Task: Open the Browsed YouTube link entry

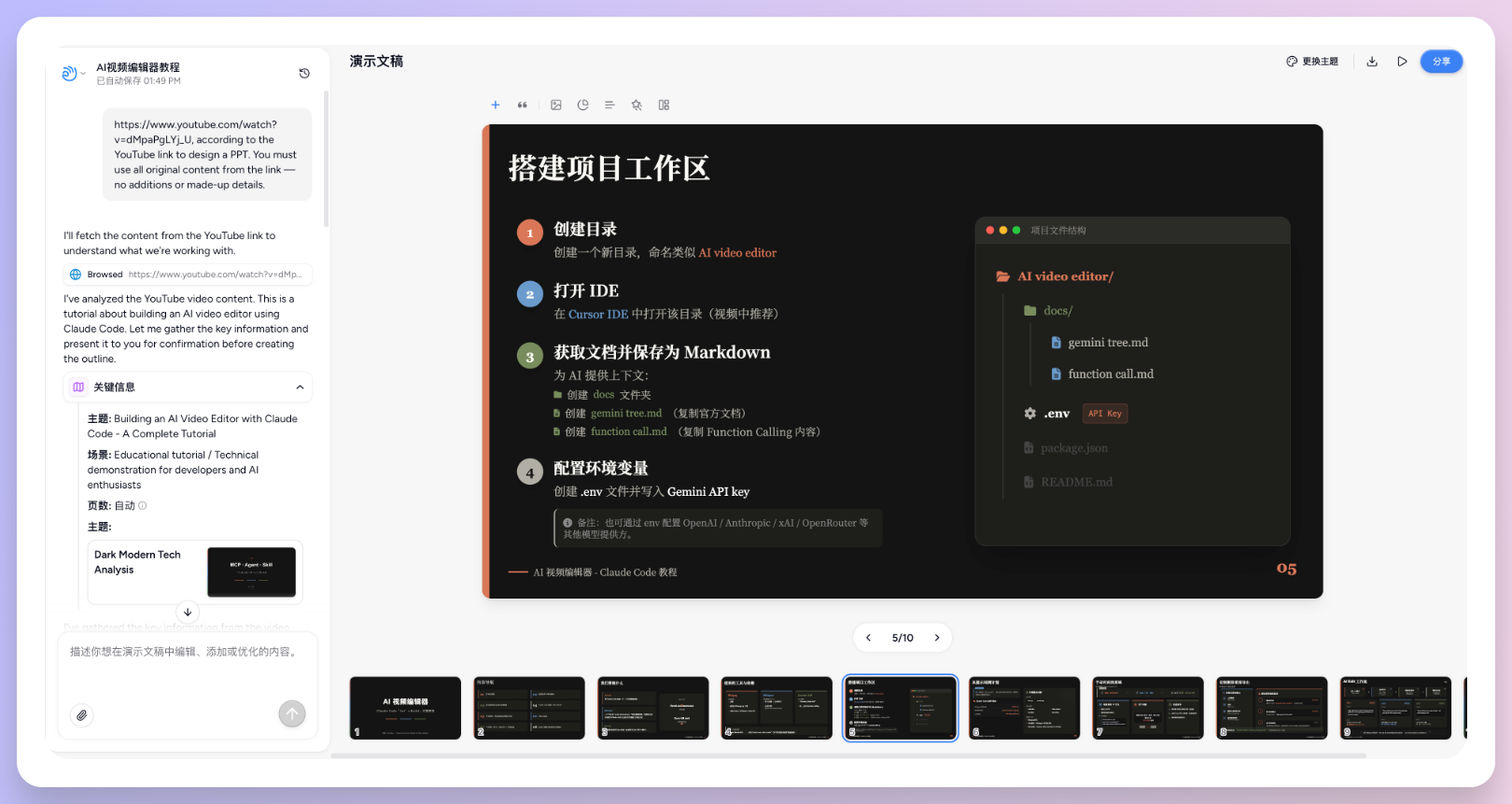Action: (x=187, y=275)
